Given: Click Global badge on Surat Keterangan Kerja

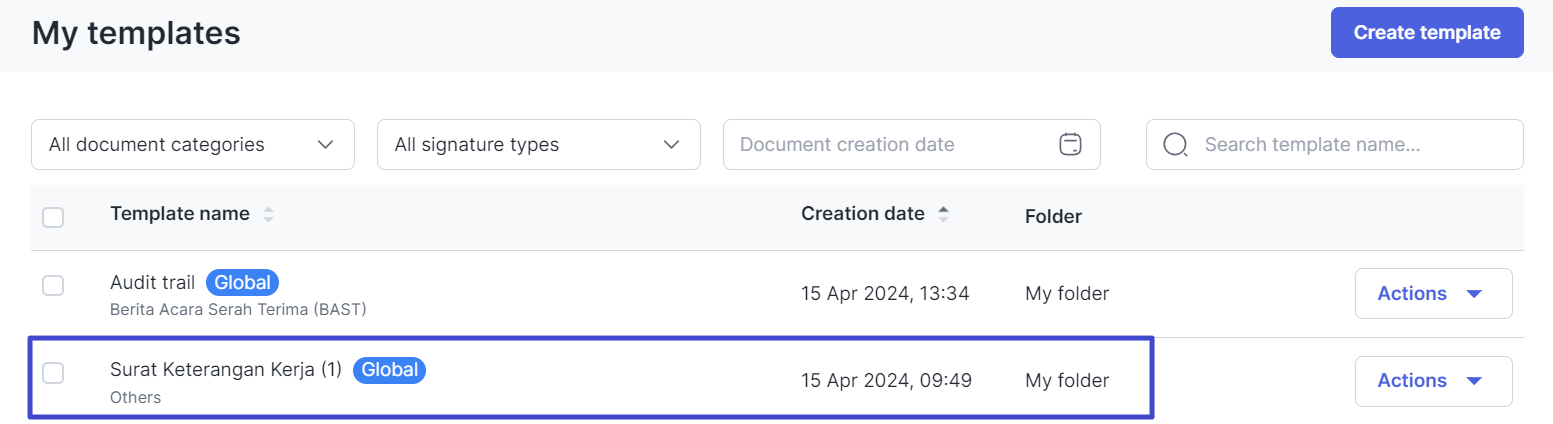Looking at the screenshot, I should click(389, 370).
